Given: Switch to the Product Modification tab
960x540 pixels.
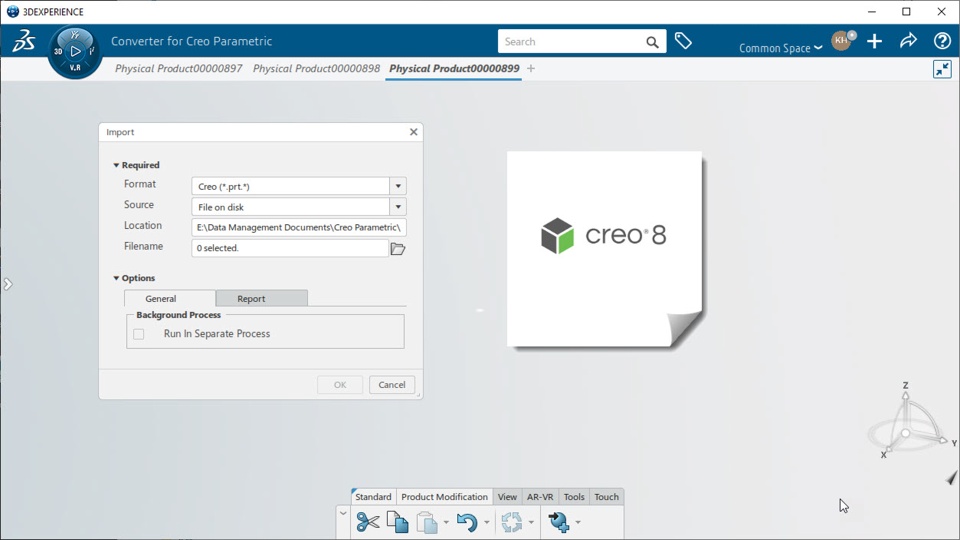Looking at the screenshot, I should (x=444, y=497).
